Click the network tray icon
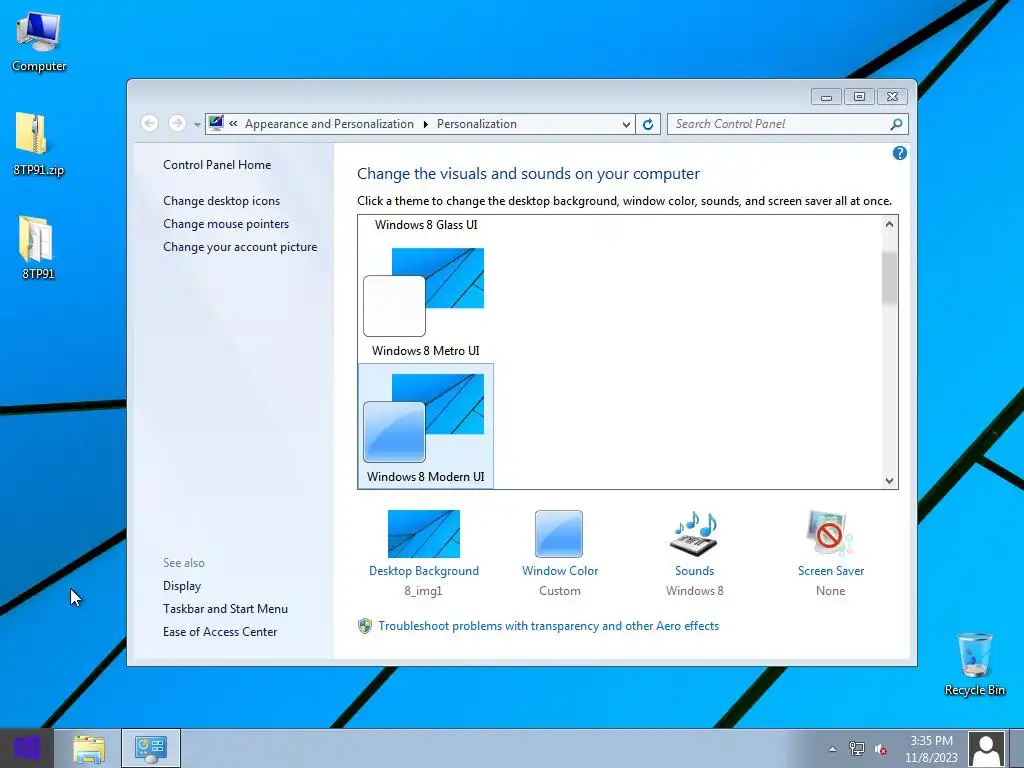The height and width of the screenshot is (768, 1024). [856, 749]
